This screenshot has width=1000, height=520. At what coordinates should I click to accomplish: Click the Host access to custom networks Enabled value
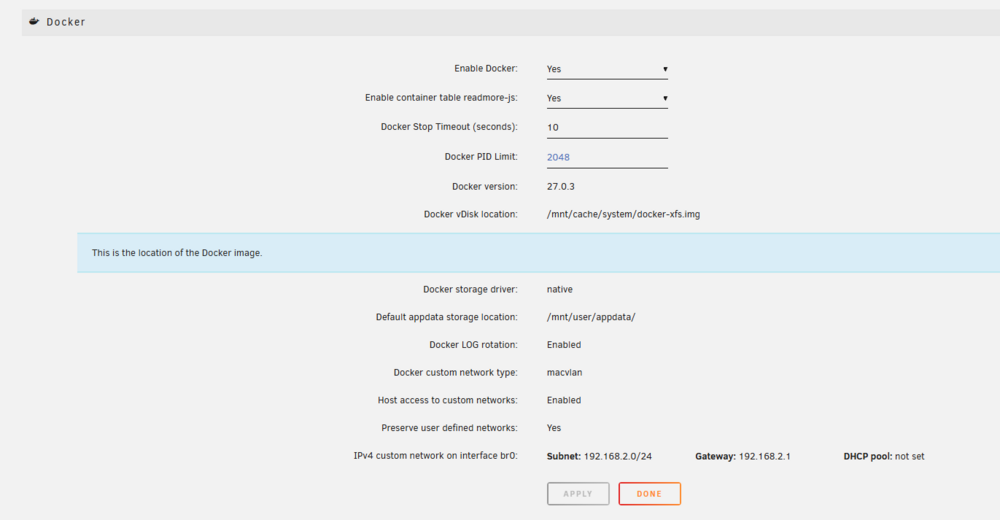click(x=564, y=400)
